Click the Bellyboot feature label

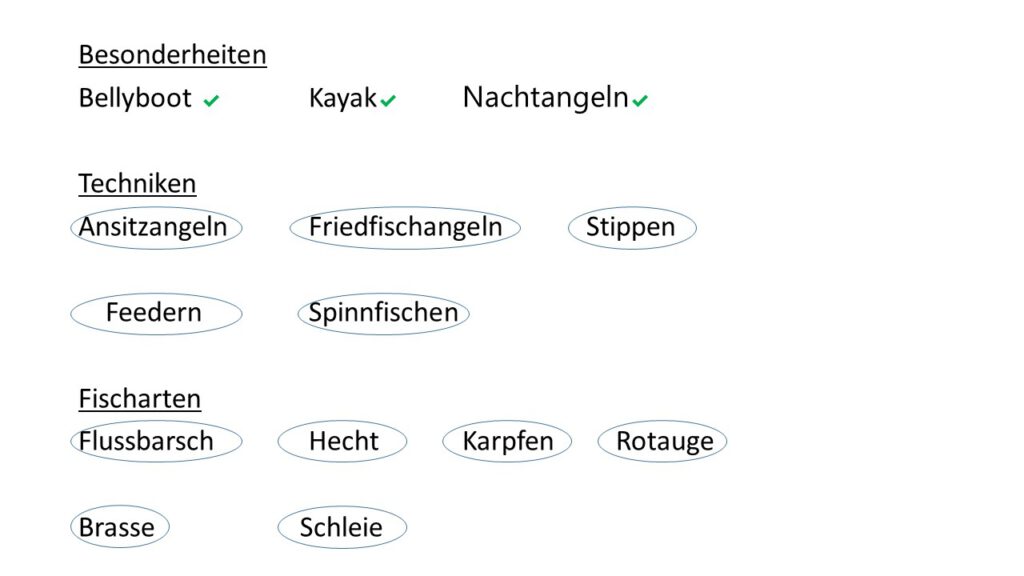click(x=135, y=99)
